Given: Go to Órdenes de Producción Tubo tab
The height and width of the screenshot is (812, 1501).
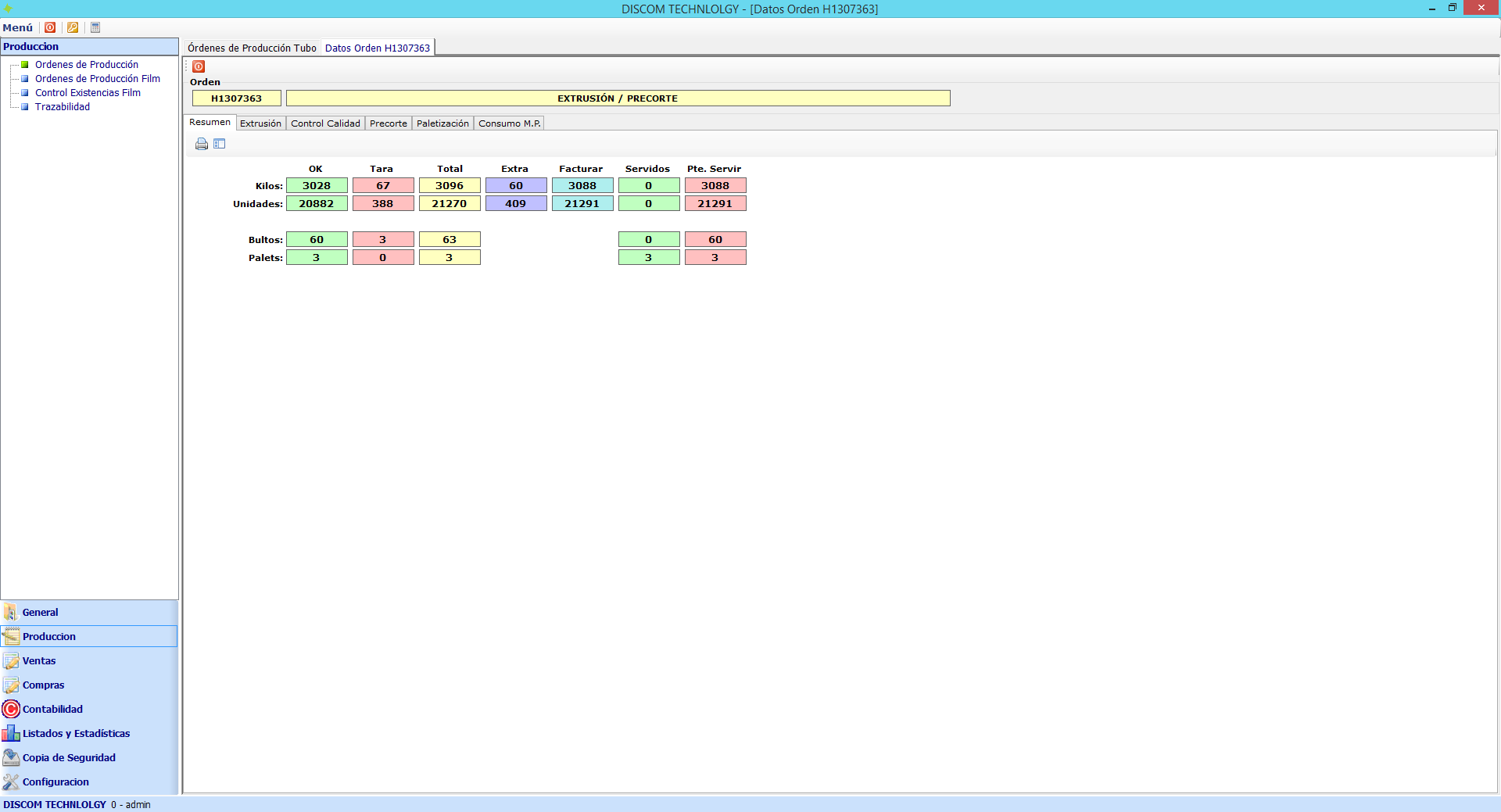Looking at the screenshot, I should [x=252, y=48].
